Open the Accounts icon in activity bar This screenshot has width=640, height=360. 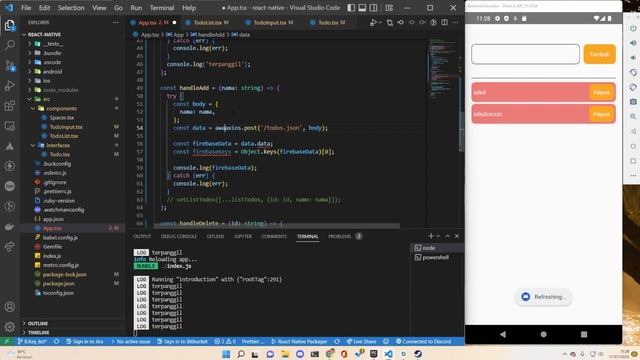click(9, 307)
